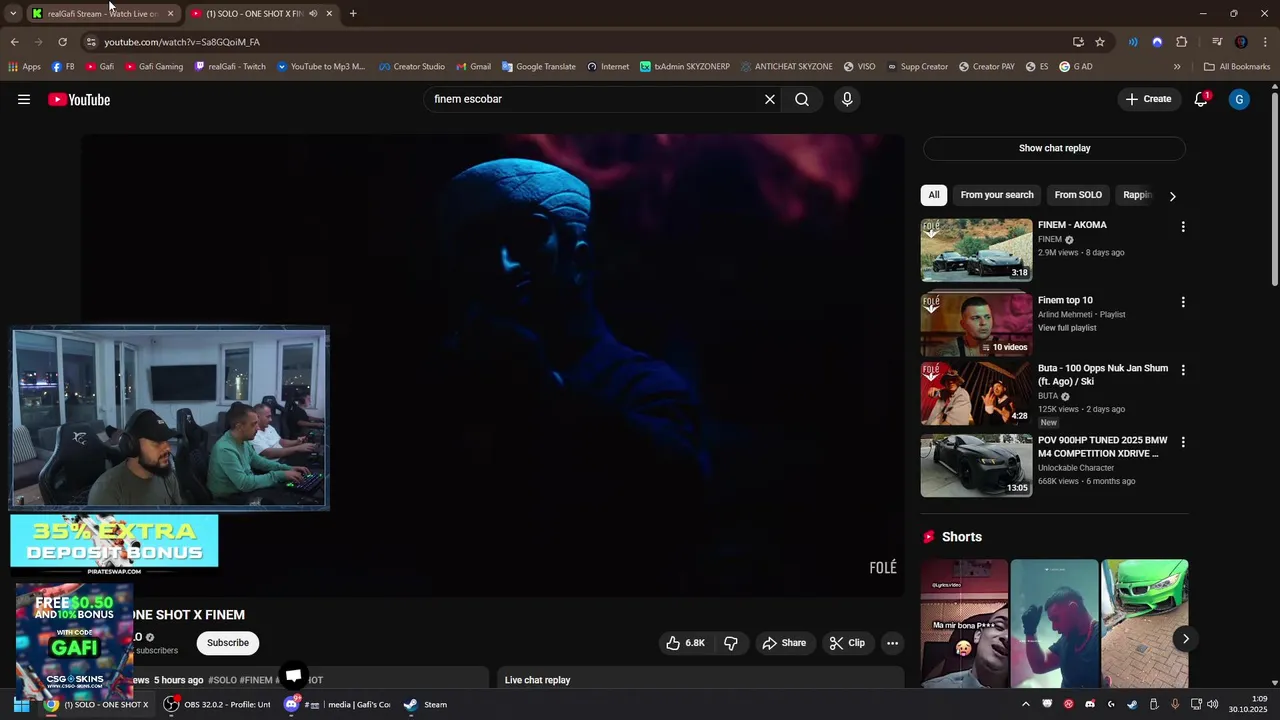Open the Create button

pos(1148,99)
